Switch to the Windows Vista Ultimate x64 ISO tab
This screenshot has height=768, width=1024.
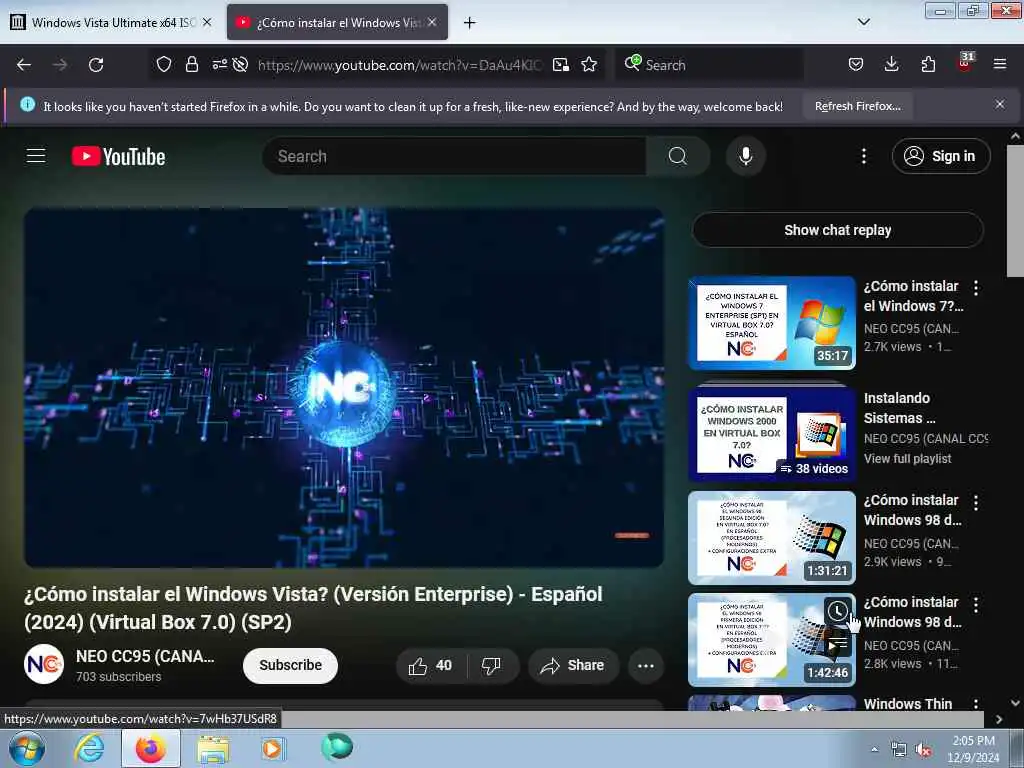[111, 22]
